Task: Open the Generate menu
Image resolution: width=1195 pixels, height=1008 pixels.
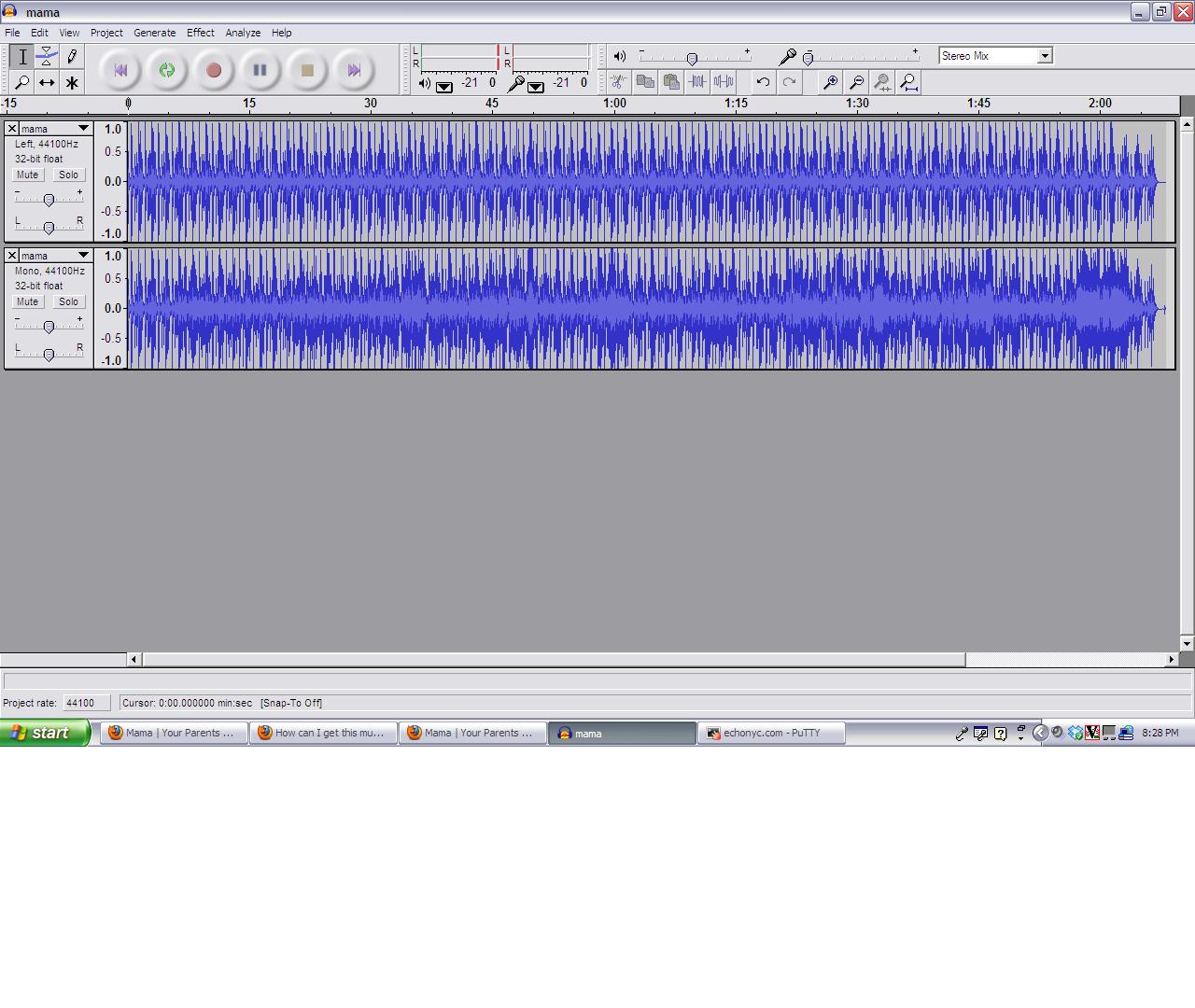Action: 154,33
